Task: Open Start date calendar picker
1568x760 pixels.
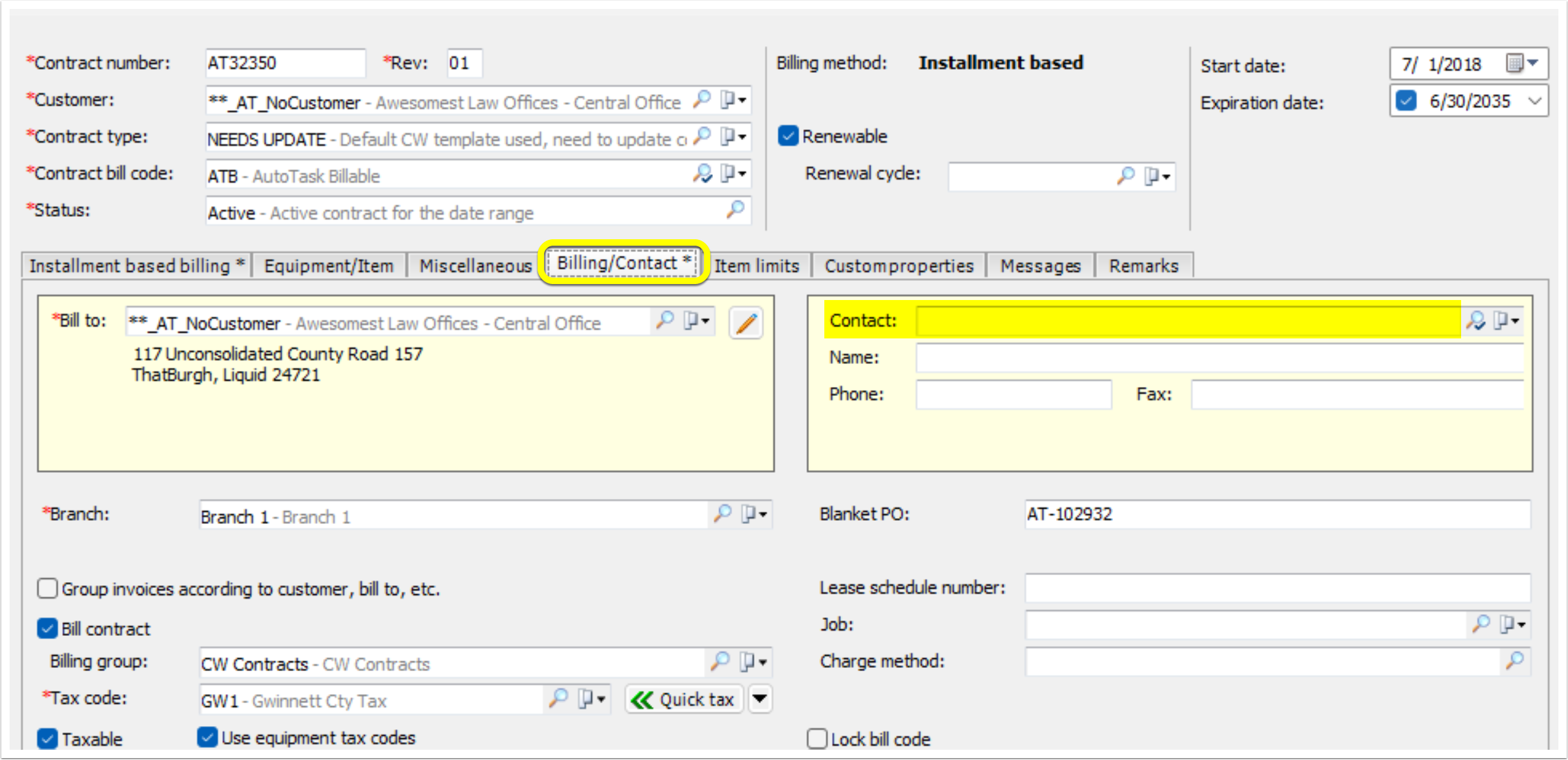Action: click(x=1523, y=63)
